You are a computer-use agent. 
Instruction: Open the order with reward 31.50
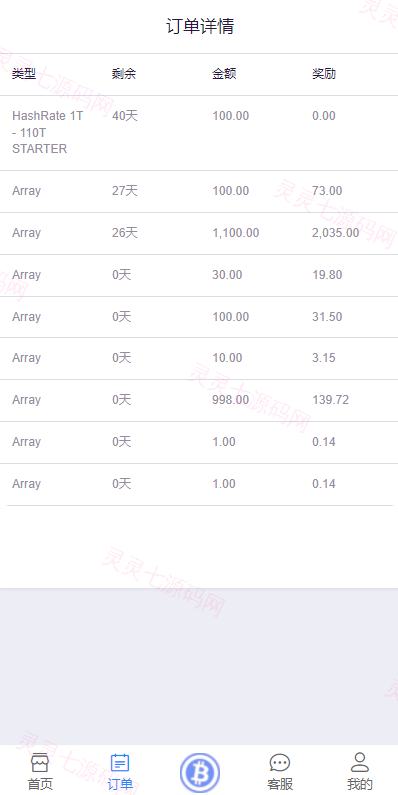(199, 317)
